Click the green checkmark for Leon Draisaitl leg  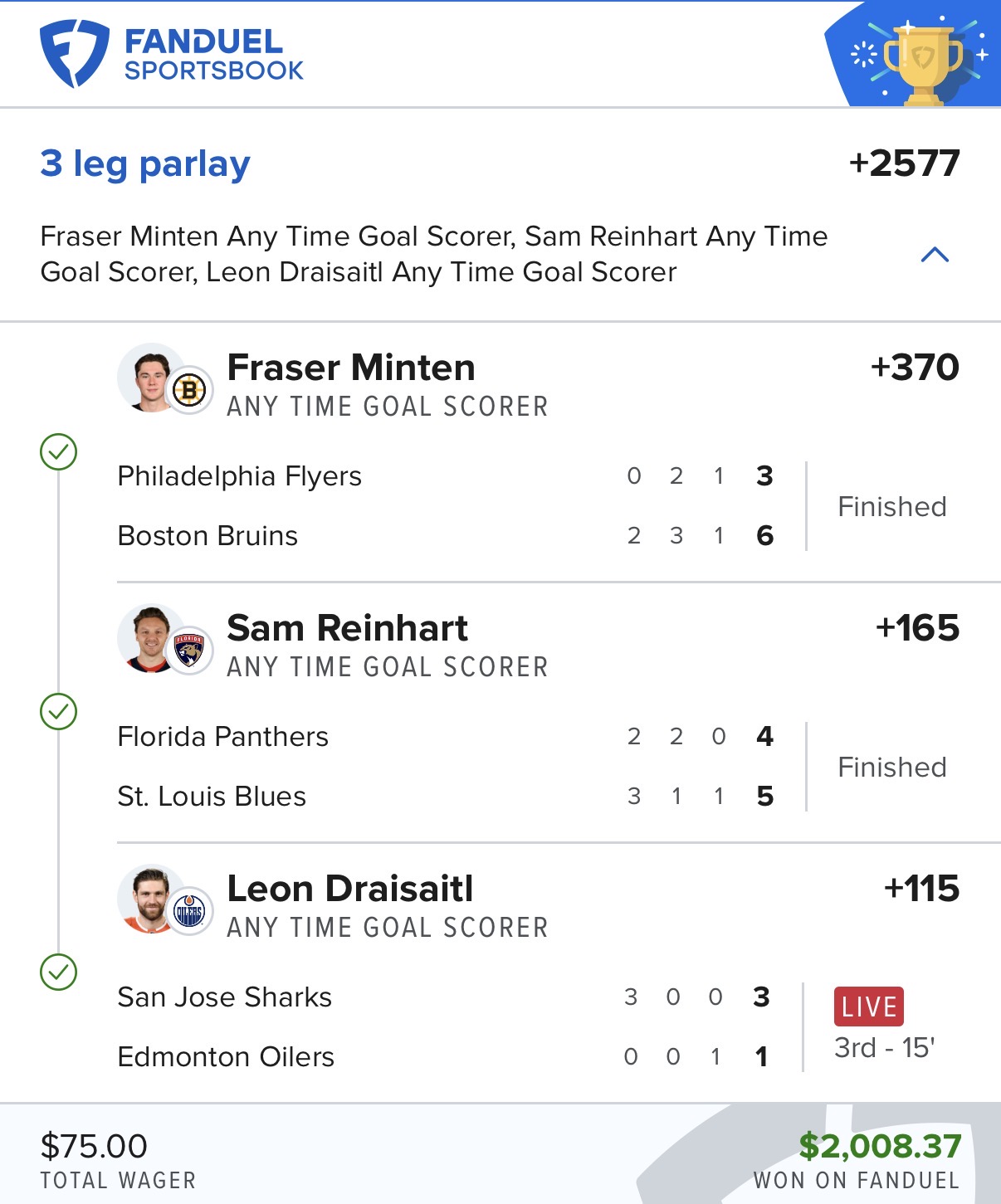tap(59, 972)
